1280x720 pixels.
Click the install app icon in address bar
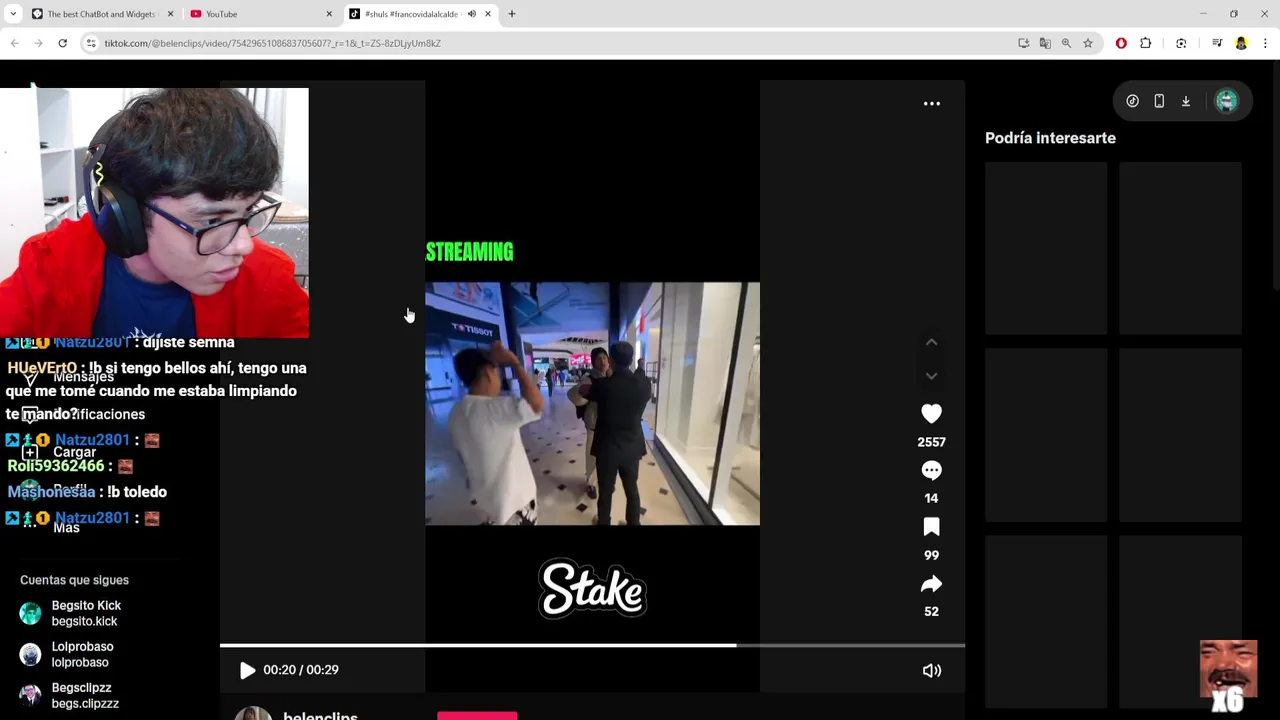pos(1023,43)
